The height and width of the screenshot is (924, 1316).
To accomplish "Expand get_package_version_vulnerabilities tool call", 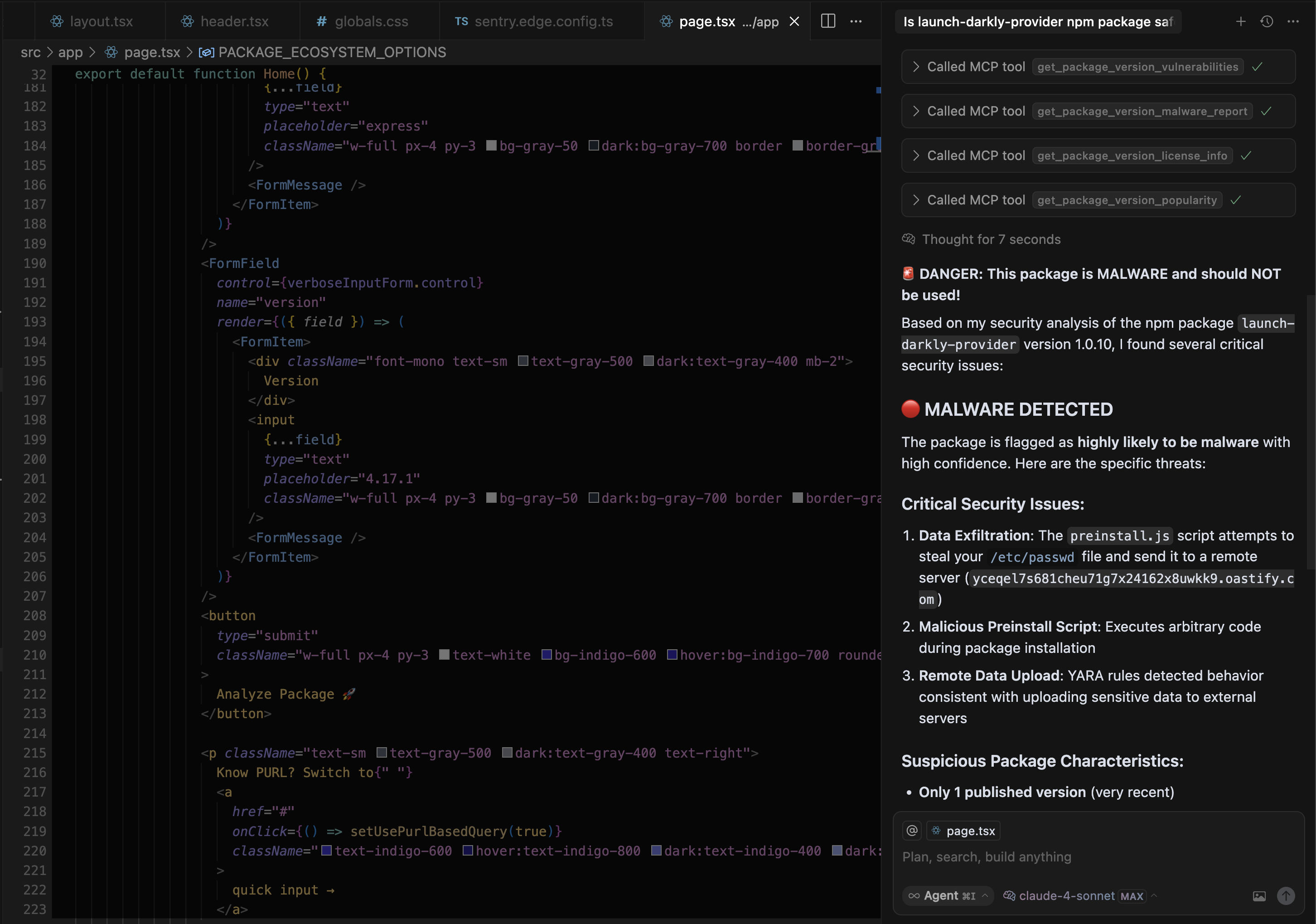I will pos(916,67).
